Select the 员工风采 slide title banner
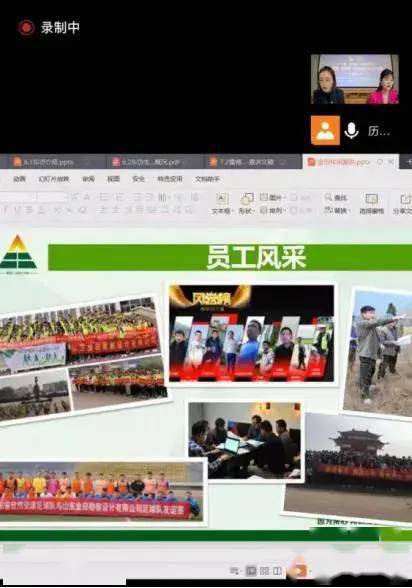 pyautogui.click(x=230, y=257)
